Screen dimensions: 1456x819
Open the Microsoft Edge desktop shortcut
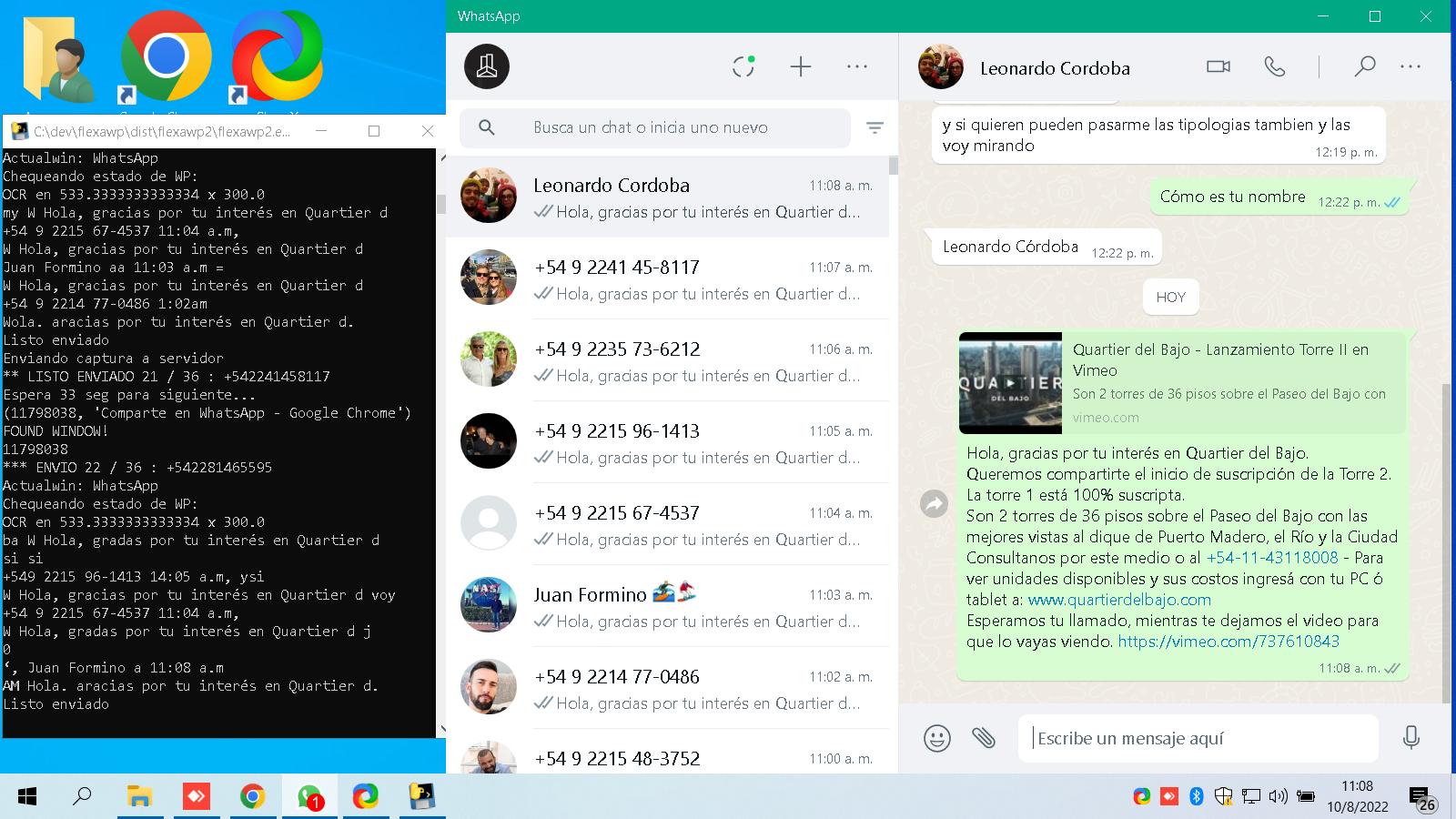click(x=276, y=56)
